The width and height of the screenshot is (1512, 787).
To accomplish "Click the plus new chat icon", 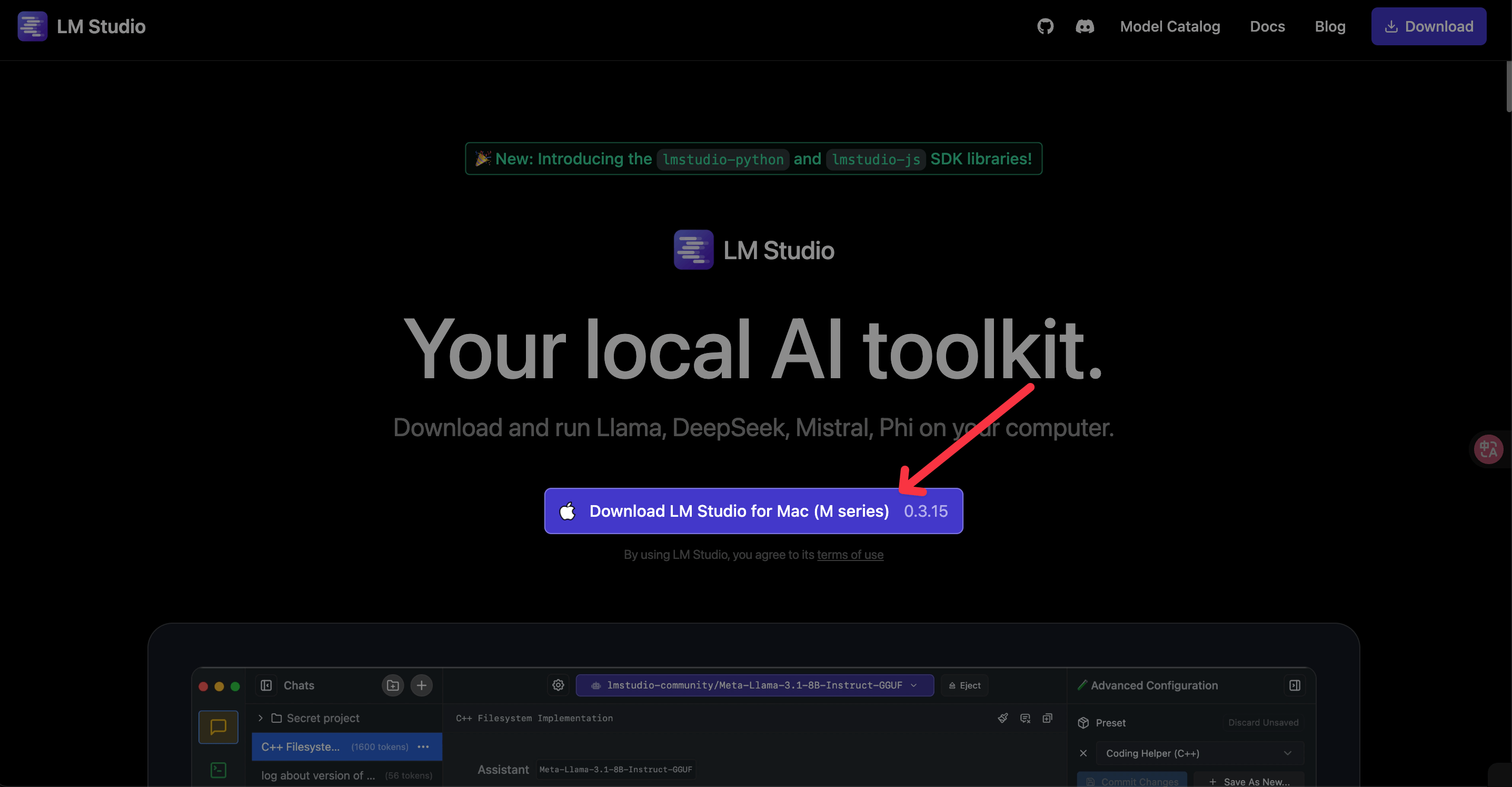I will click(422, 685).
